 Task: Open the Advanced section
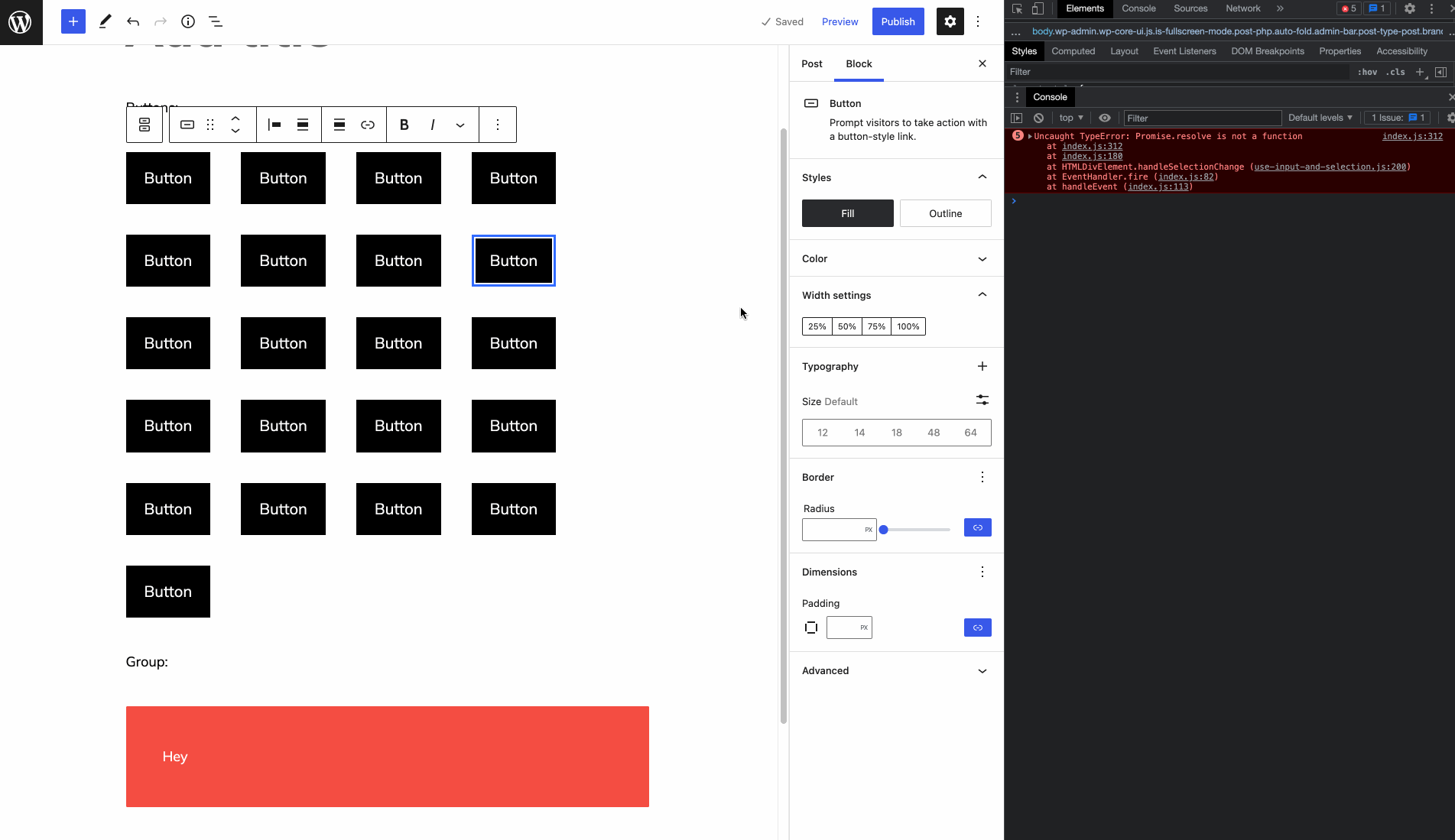tap(982, 670)
